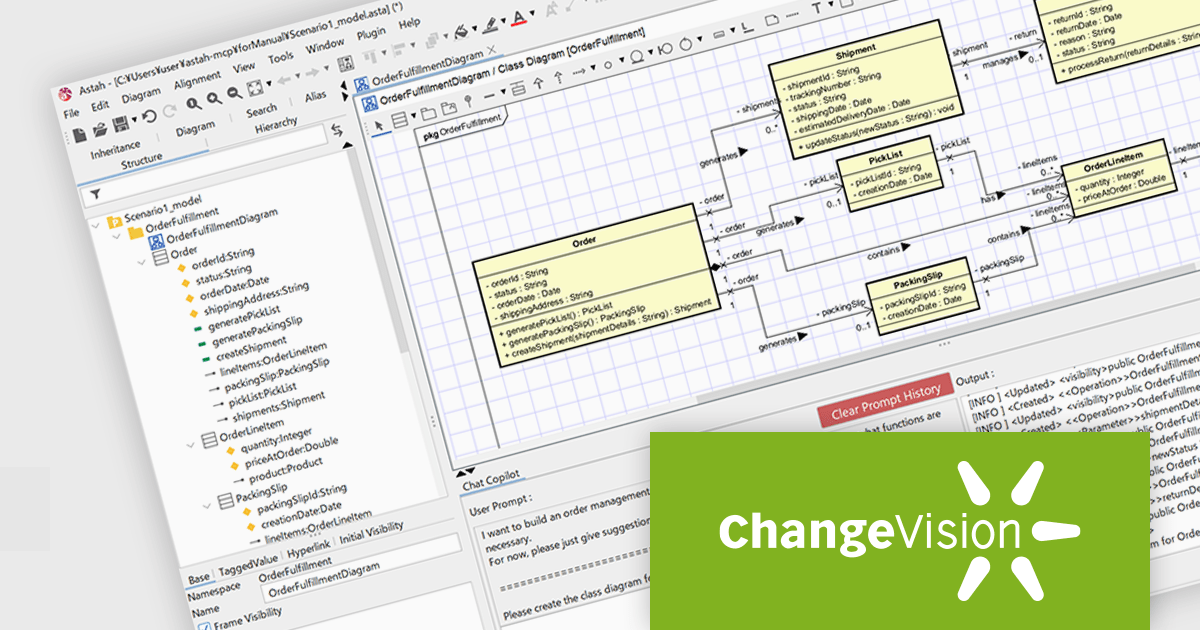
Task: Open the Edit menu
Action: 100,106
